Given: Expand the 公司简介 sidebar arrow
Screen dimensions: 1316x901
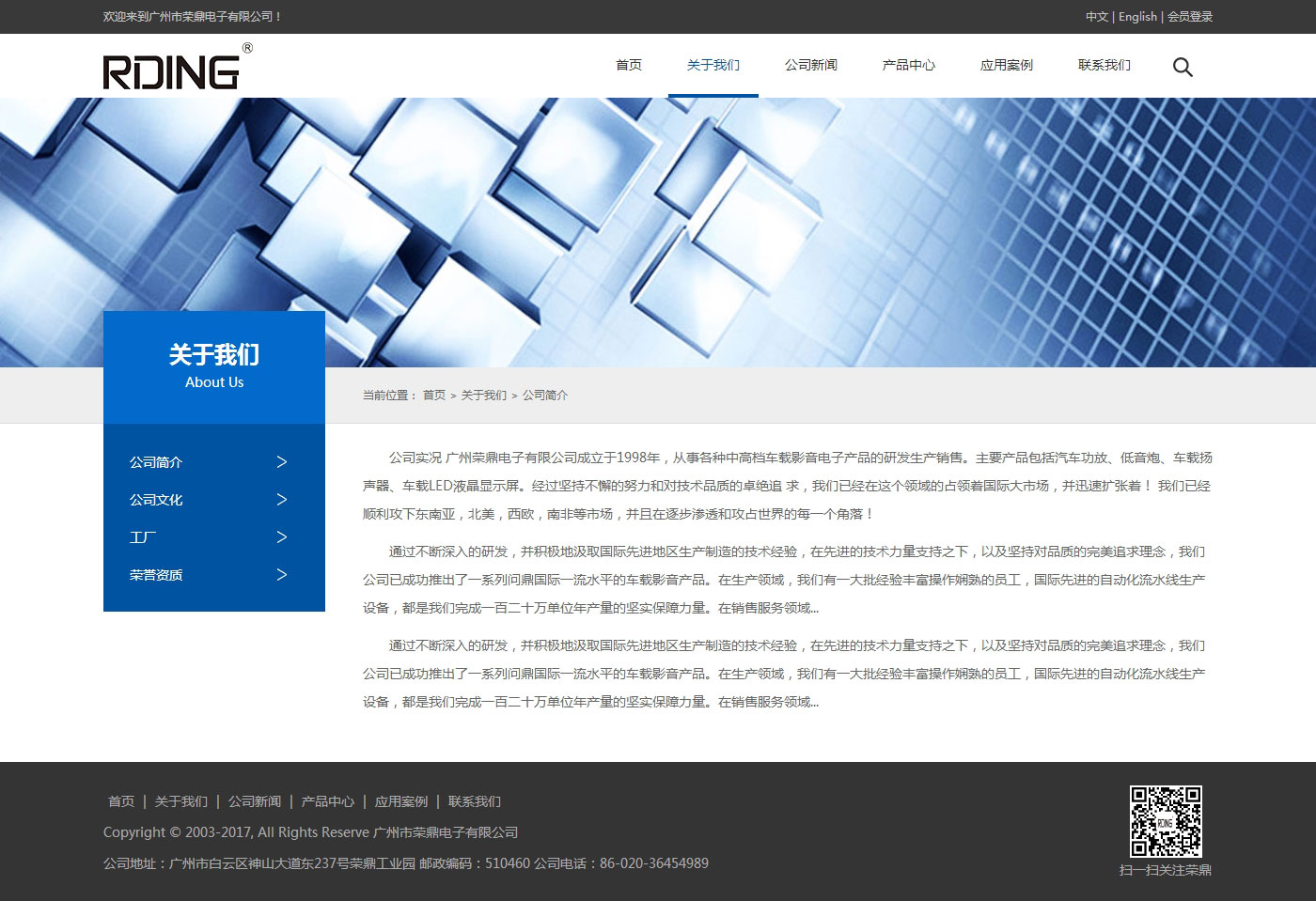Looking at the screenshot, I should pyautogui.click(x=281, y=462).
